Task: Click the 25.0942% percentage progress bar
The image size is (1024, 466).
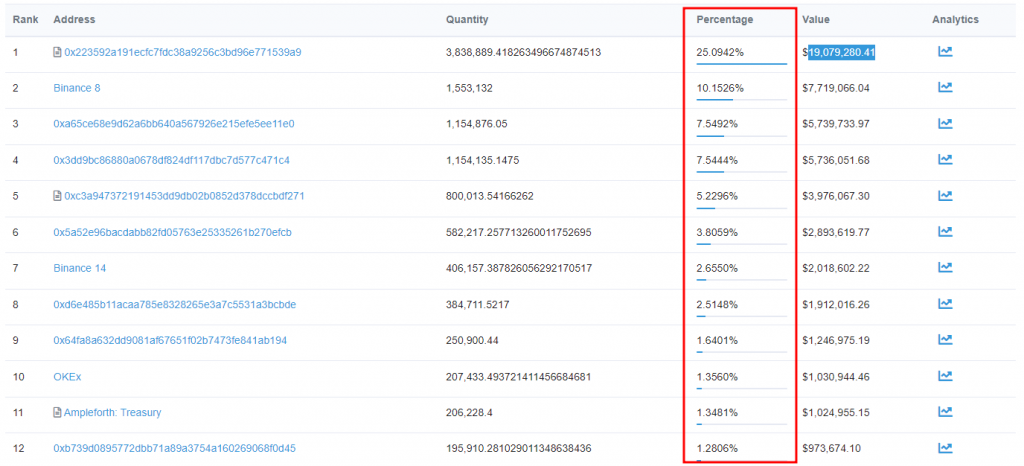Action: click(x=742, y=64)
